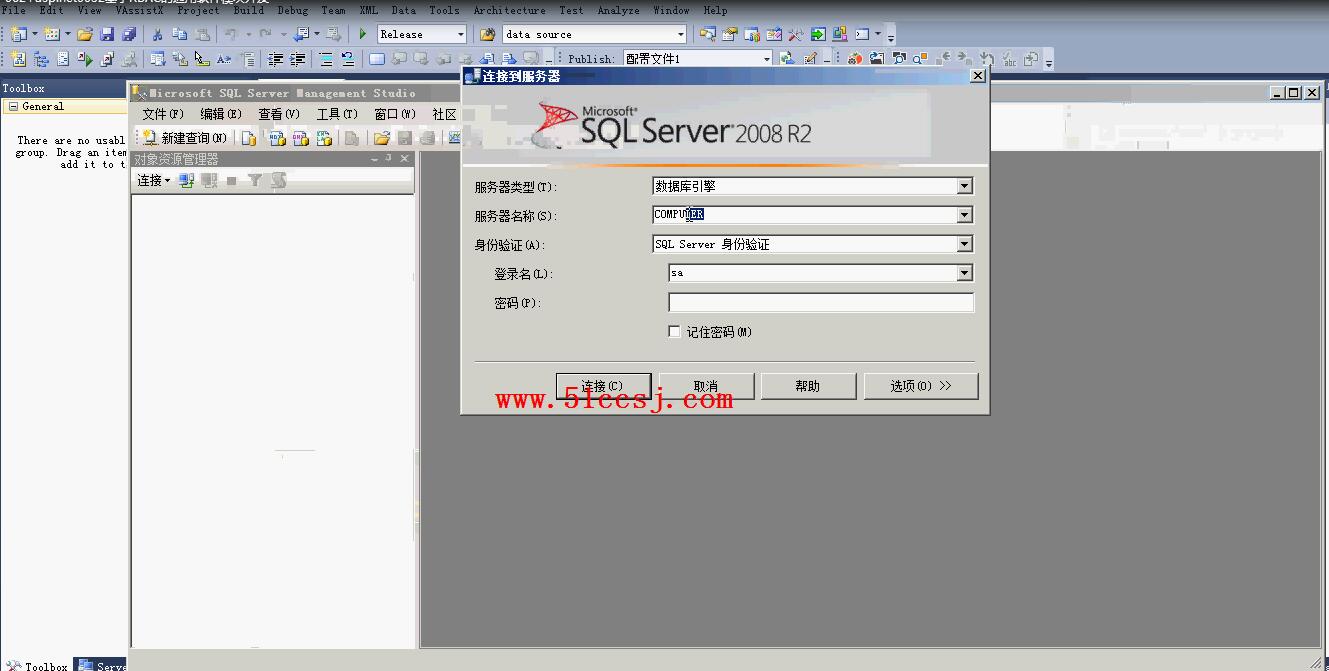Open the Publish profile 配置文件1 dropdown
The width and height of the screenshot is (1329, 671).
[767, 59]
